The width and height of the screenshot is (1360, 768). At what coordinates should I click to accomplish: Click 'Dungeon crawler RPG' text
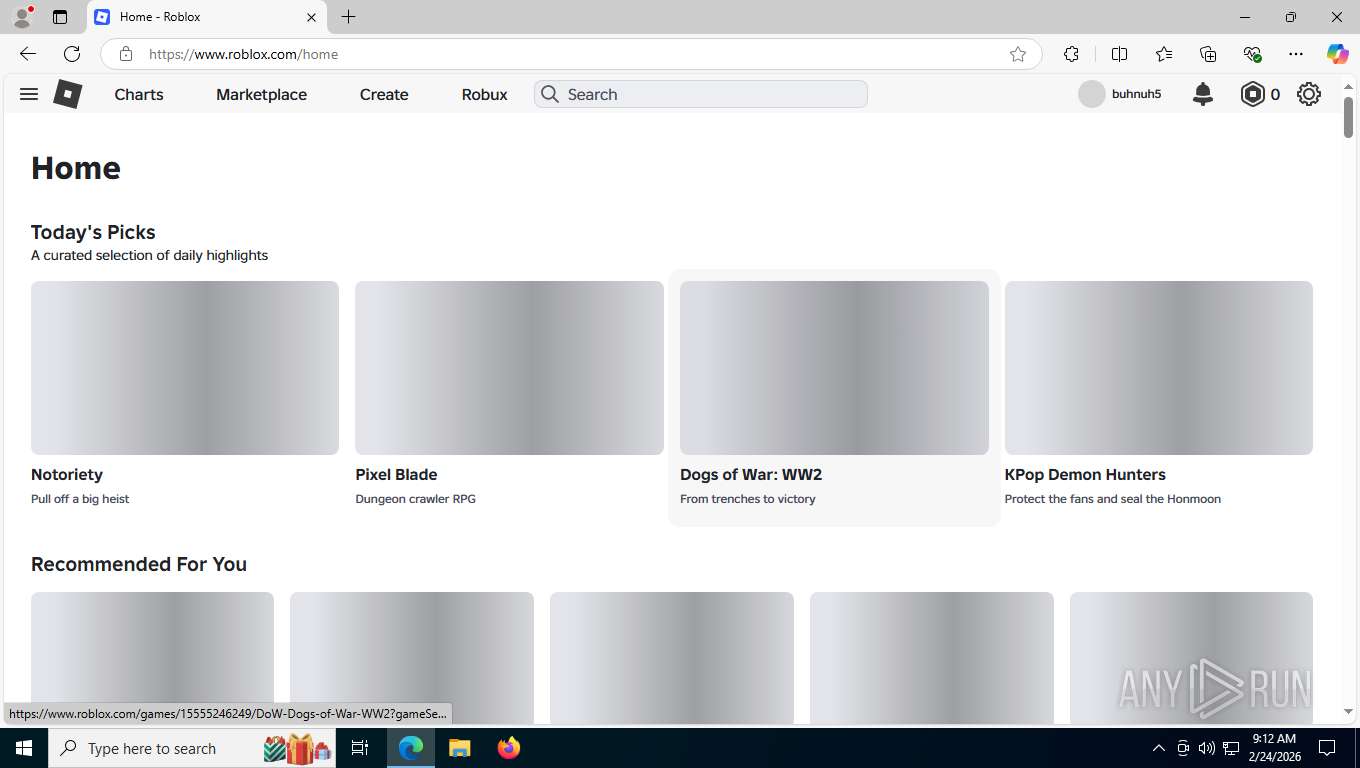pyautogui.click(x=415, y=499)
